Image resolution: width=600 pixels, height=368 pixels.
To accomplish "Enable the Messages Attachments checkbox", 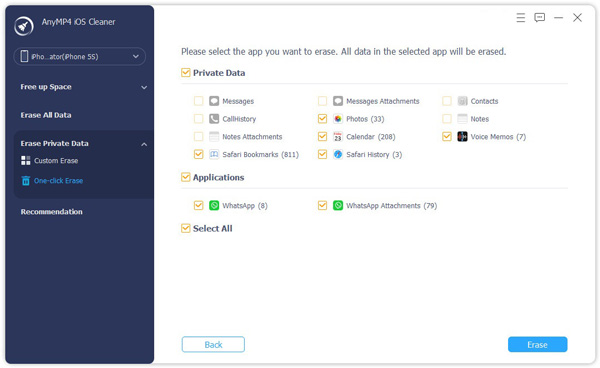I will (323, 101).
